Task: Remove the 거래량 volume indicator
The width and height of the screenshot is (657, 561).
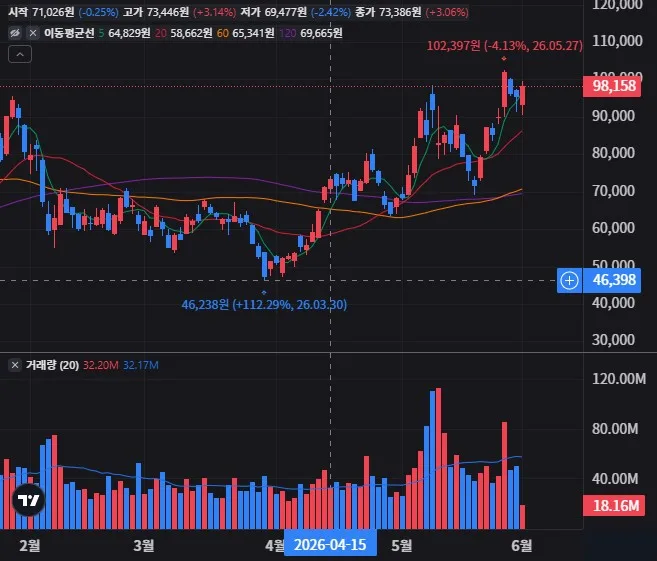Action: click(x=15, y=365)
